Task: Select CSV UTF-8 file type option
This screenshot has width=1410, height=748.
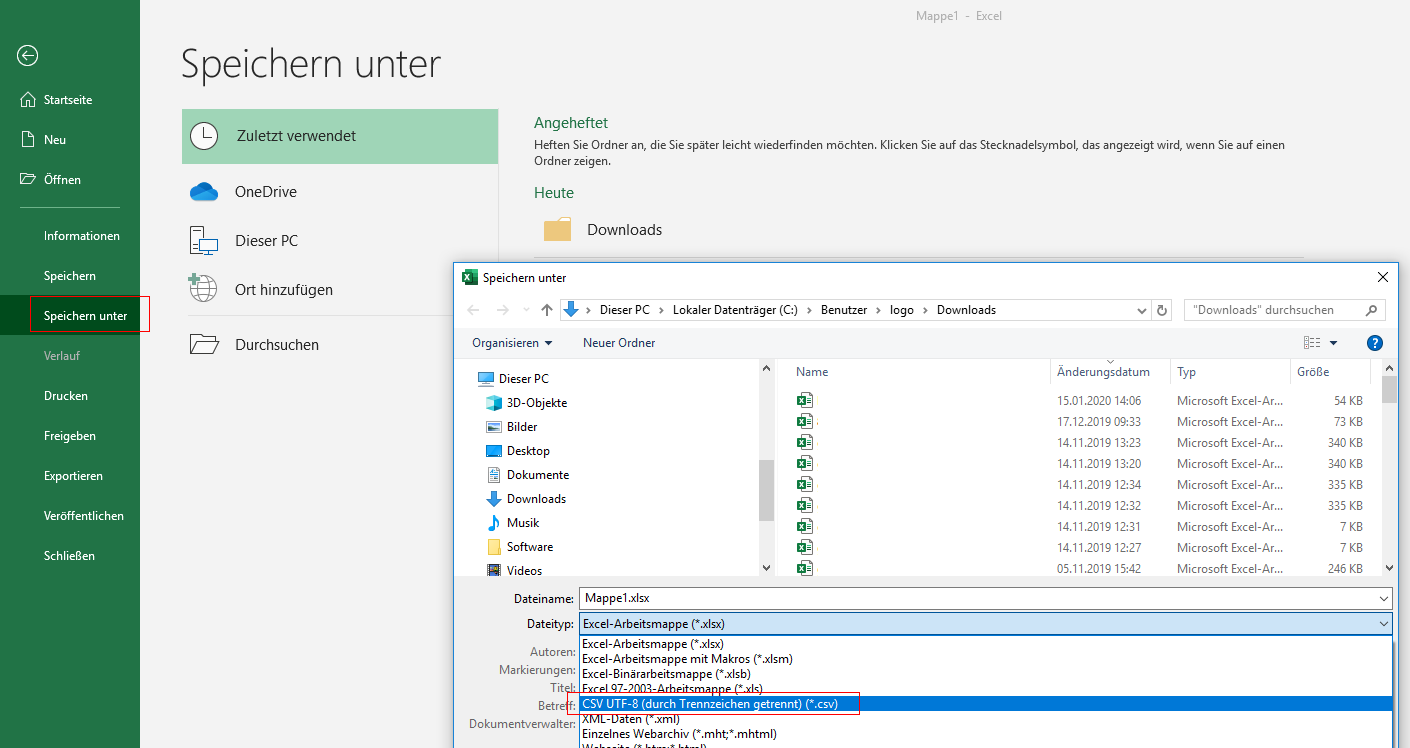Action: (x=710, y=704)
